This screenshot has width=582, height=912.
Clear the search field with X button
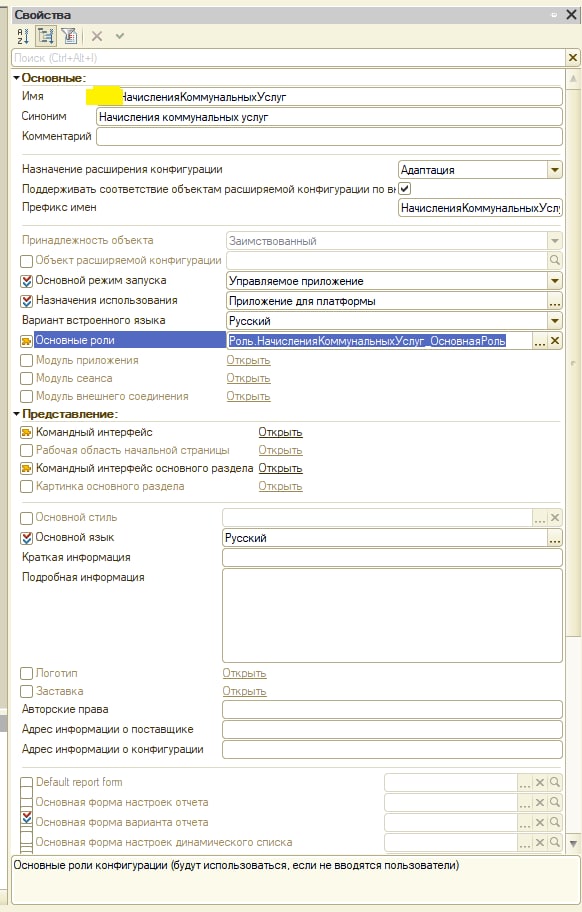573,58
